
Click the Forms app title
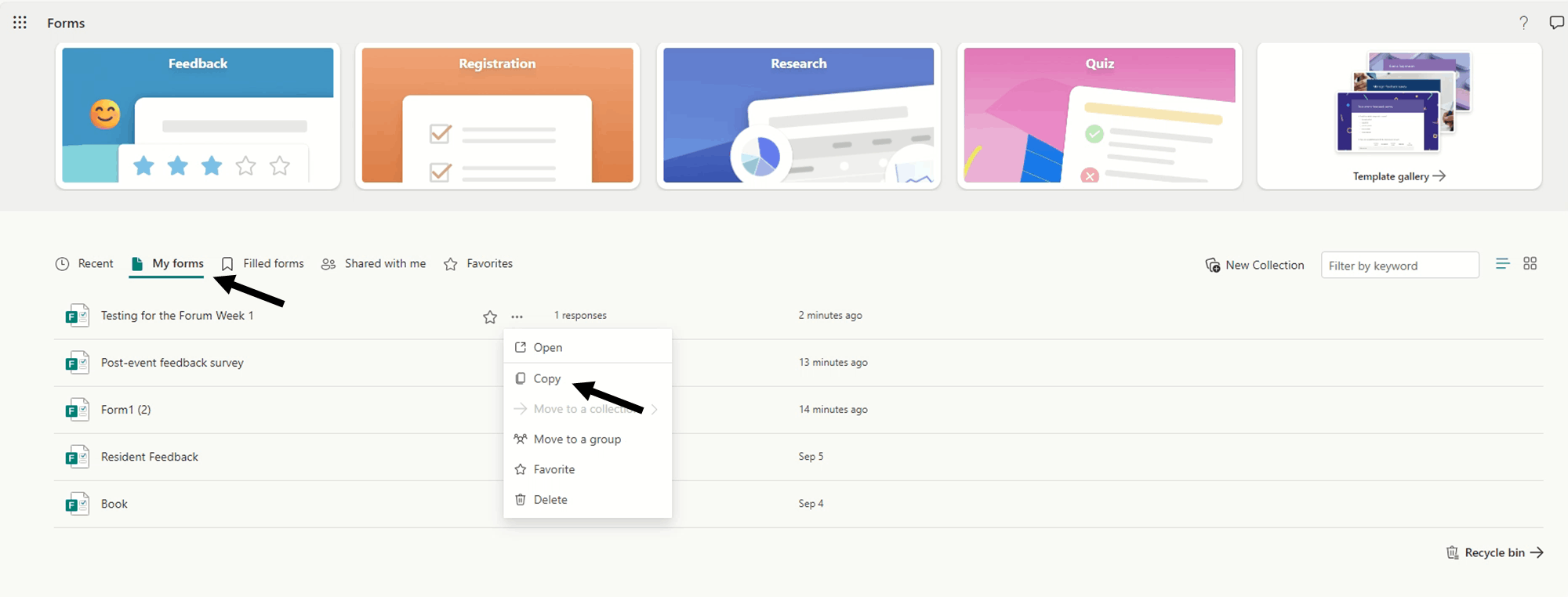click(66, 24)
